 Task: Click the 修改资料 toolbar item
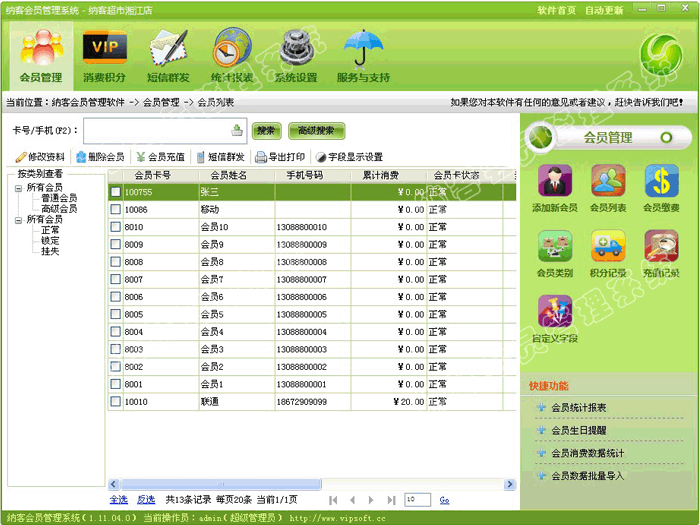[40, 157]
